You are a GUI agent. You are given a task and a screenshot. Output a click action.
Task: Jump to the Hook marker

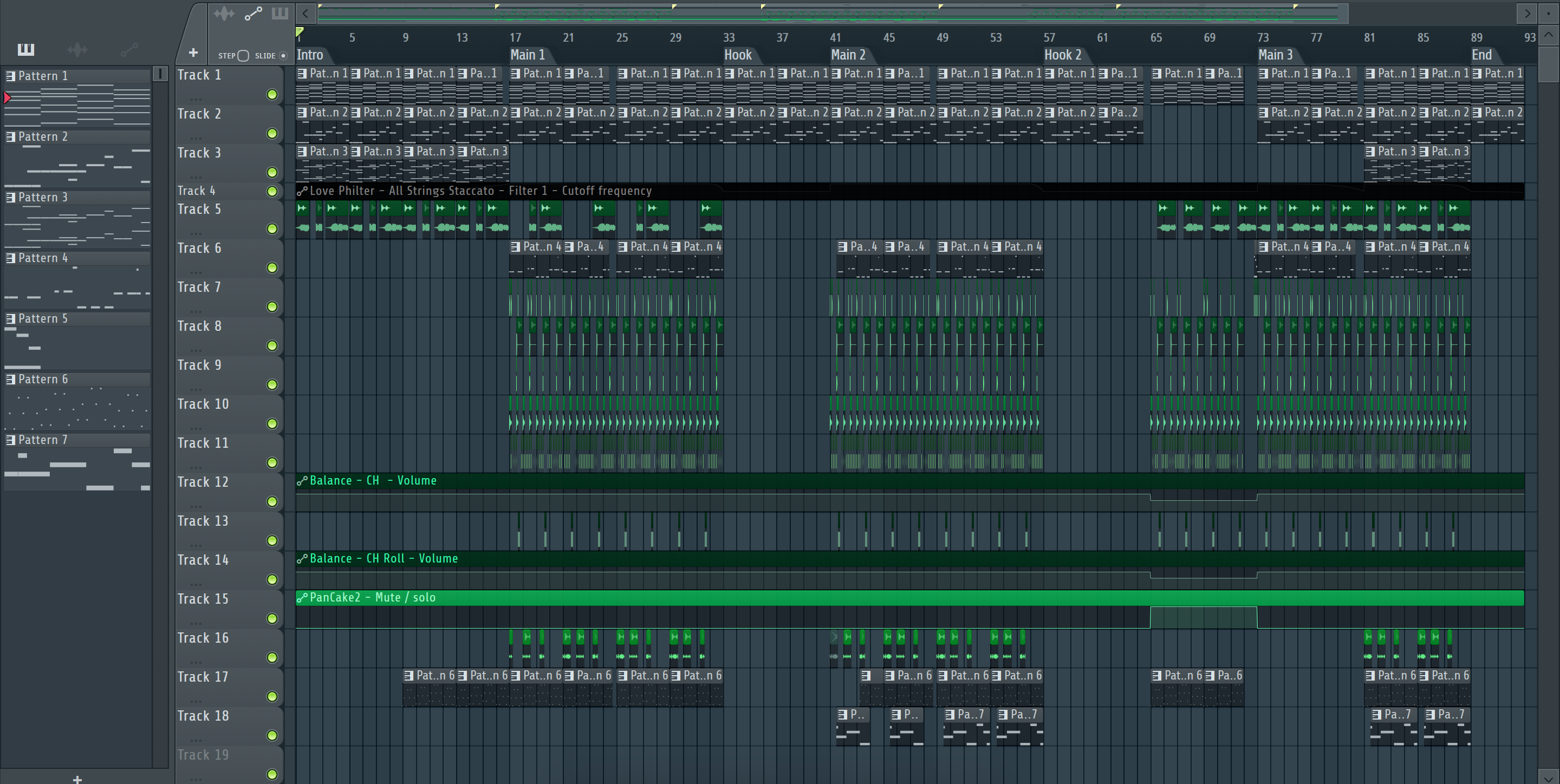point(738,55)
